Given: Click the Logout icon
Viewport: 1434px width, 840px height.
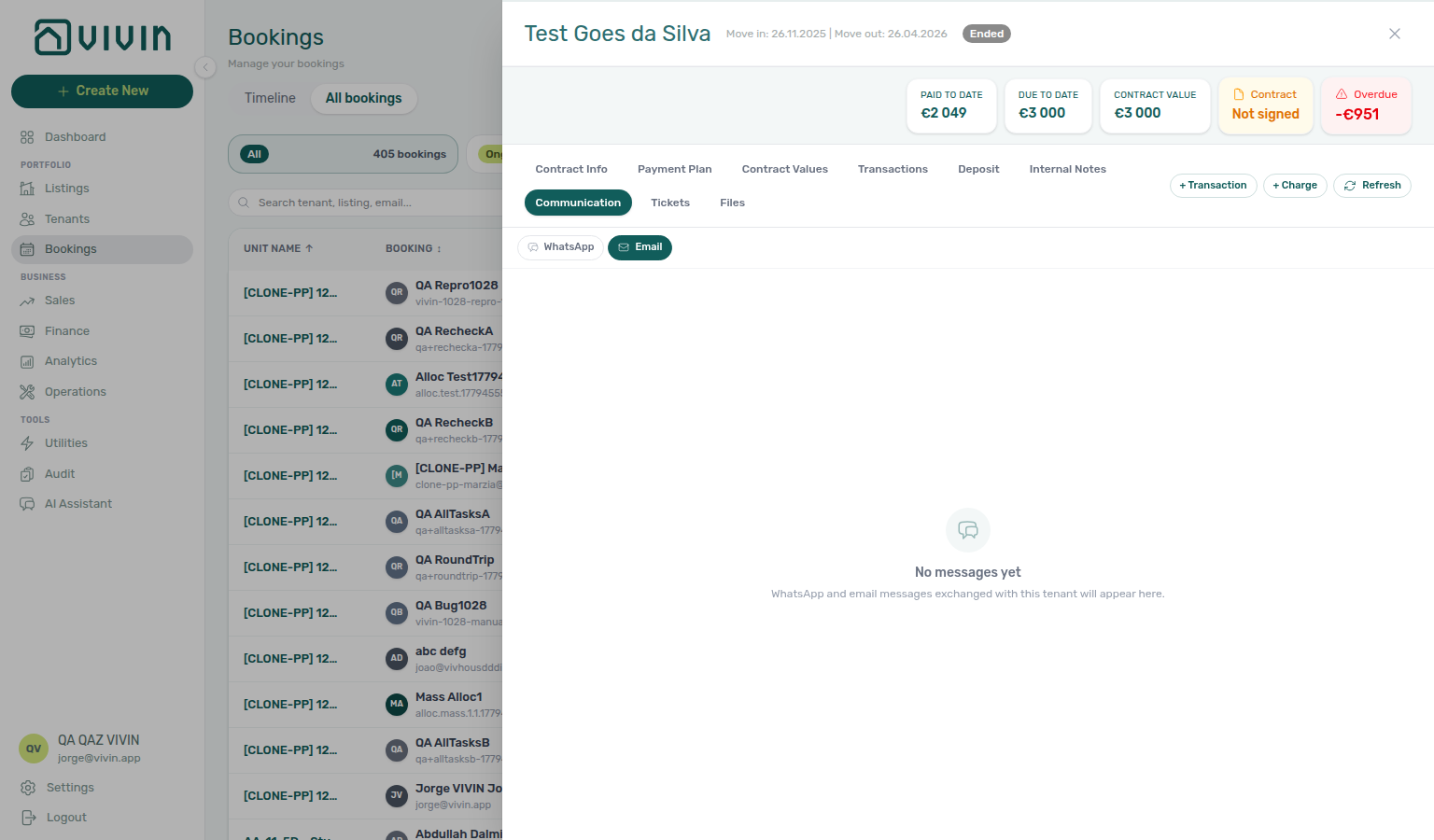Looking at the screenshot, I should 28,818.
